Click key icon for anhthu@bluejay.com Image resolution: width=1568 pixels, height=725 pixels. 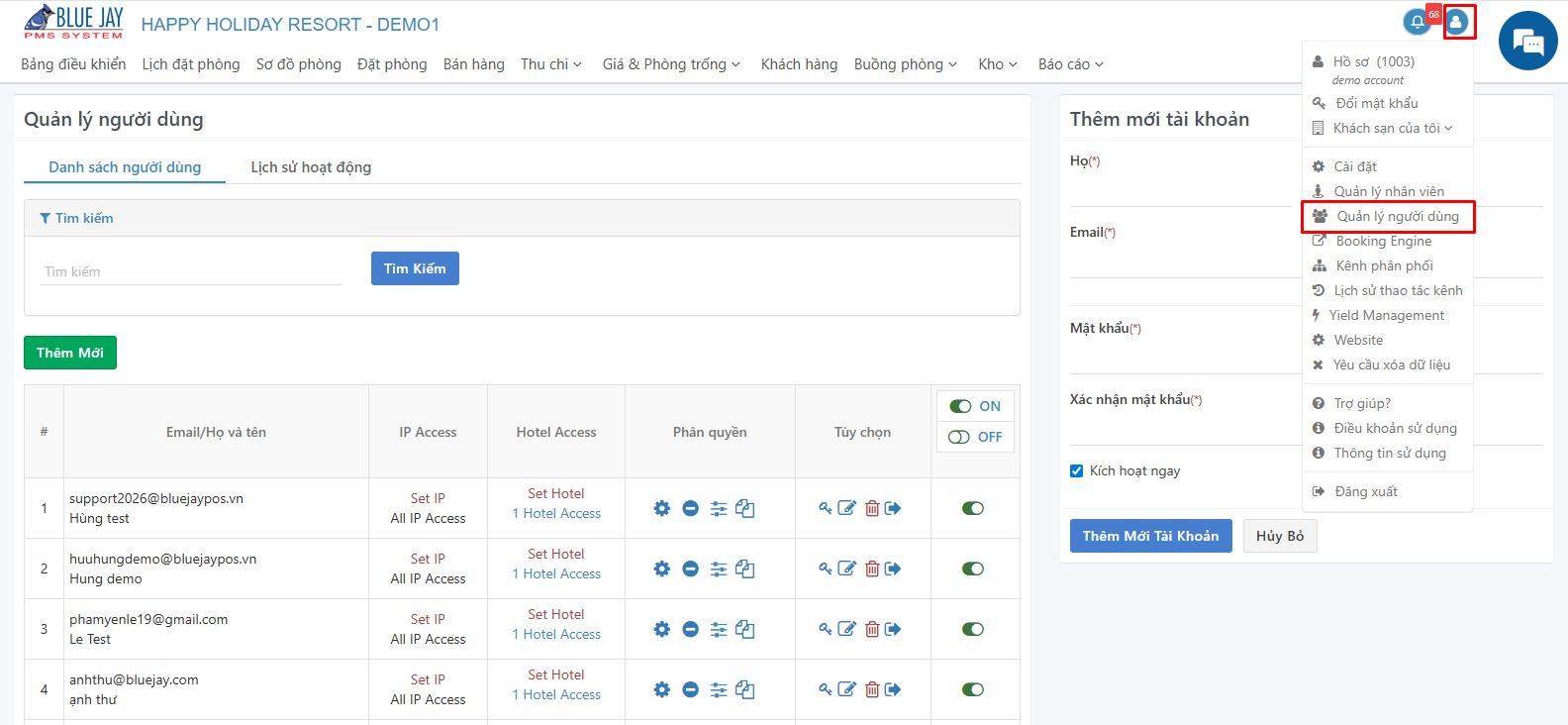click(x=826, y=689)
